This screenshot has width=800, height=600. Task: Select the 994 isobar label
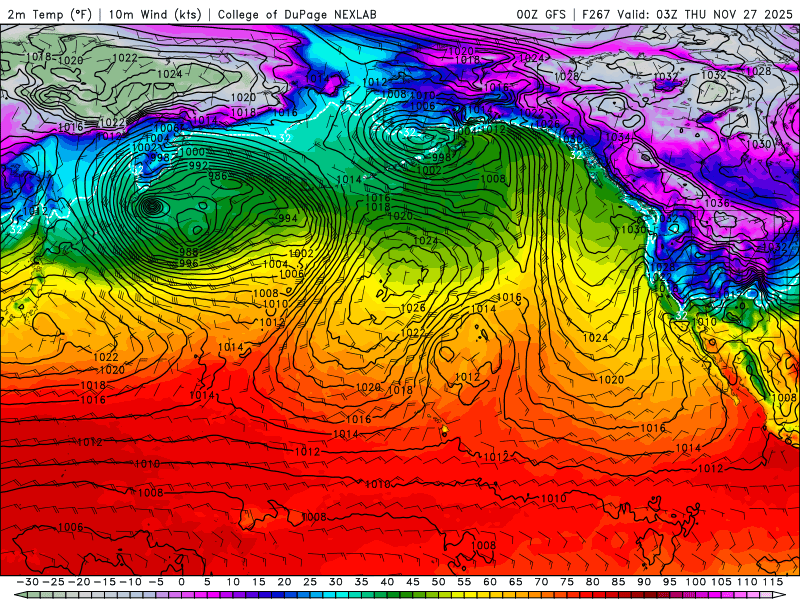coord(288,218)
